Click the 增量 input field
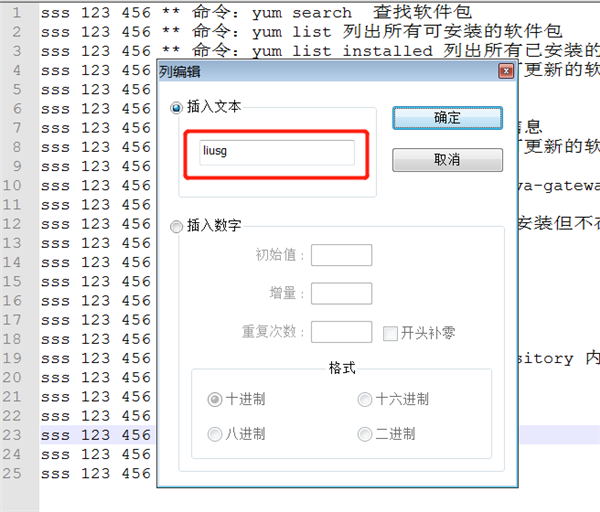This screenshot has width=600, height=512. (341, 294)
